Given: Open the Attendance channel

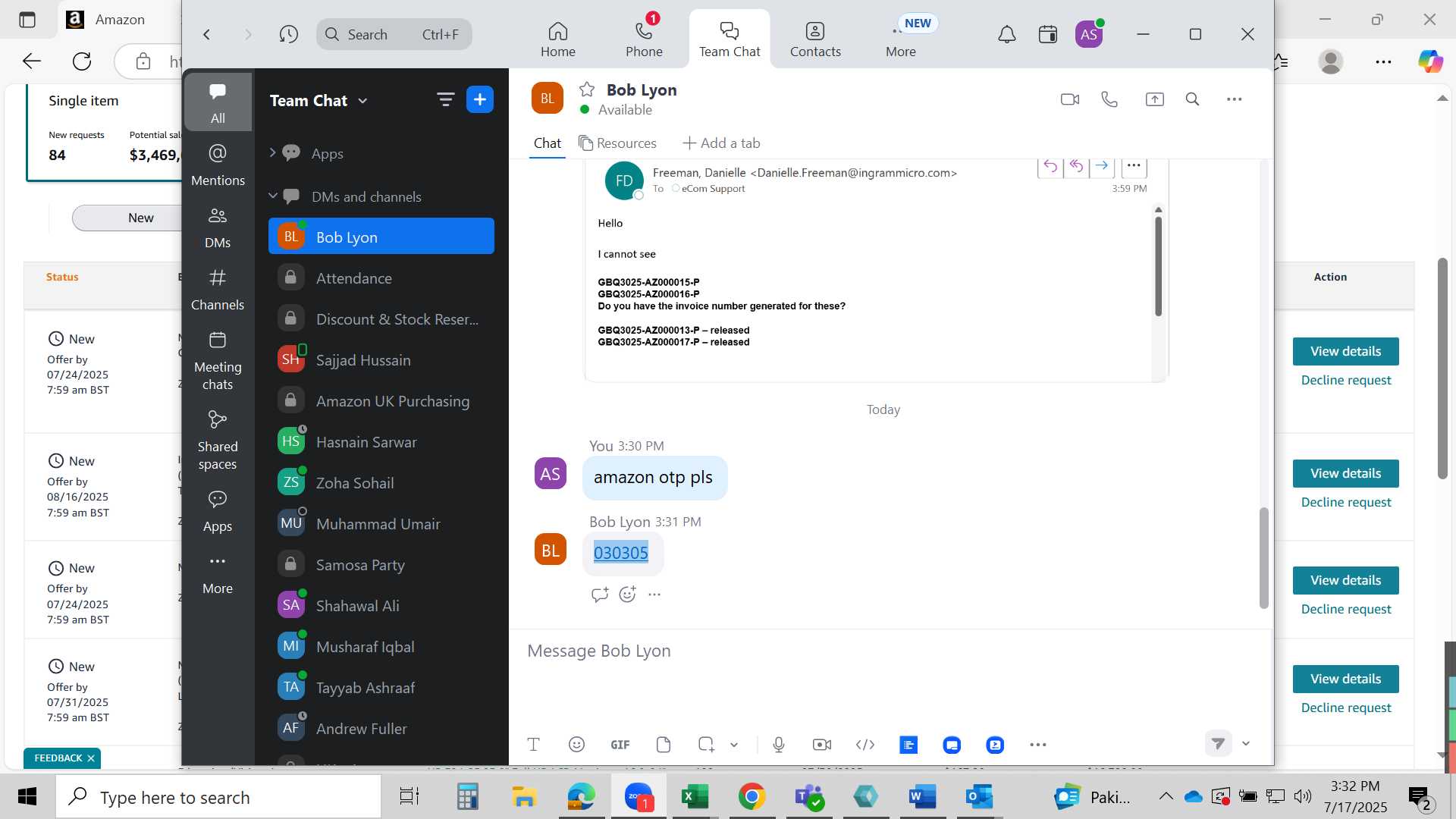Looking at the screenshot, I should (381, 278).
